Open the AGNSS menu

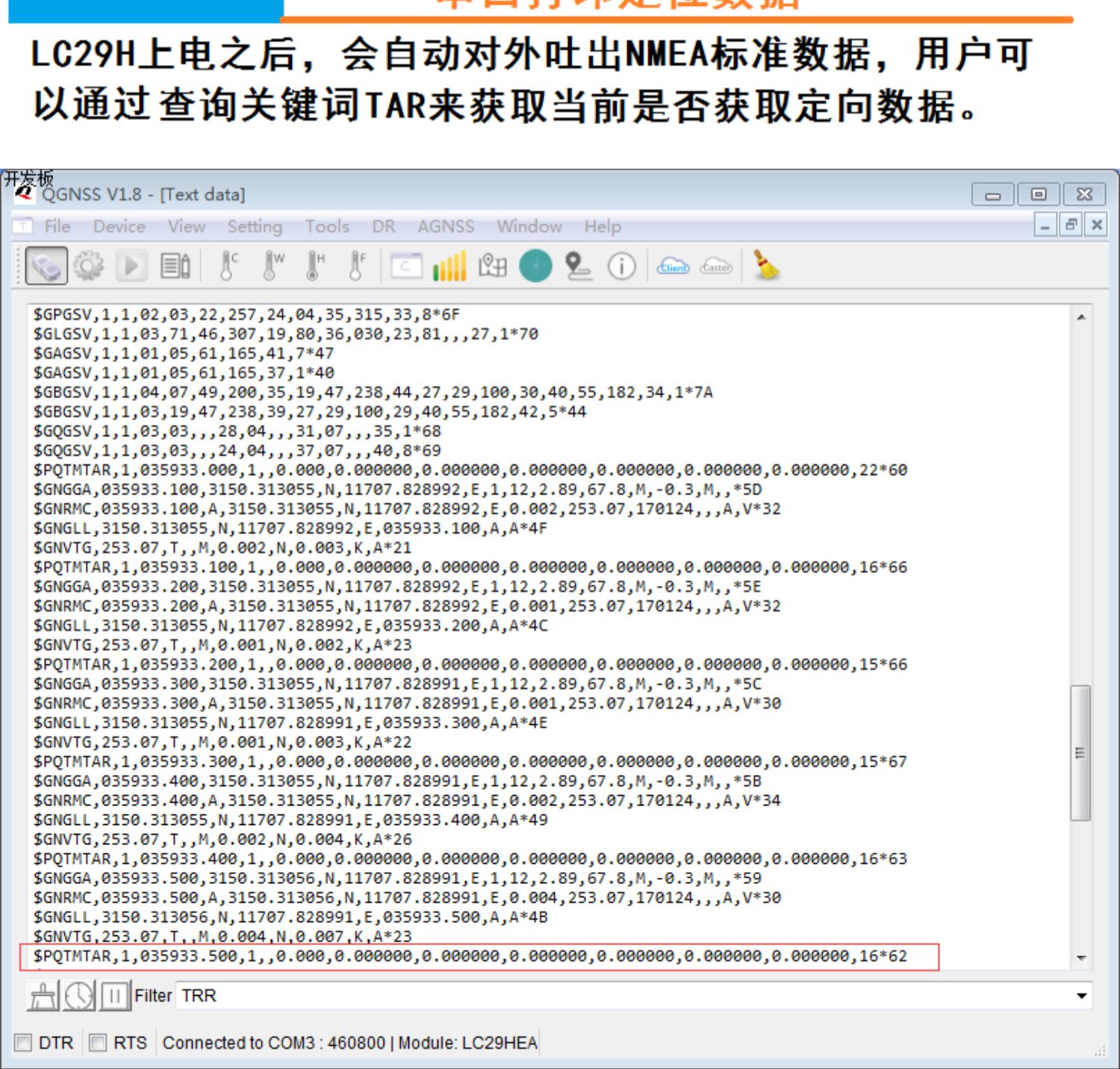[x=446, y=226]
